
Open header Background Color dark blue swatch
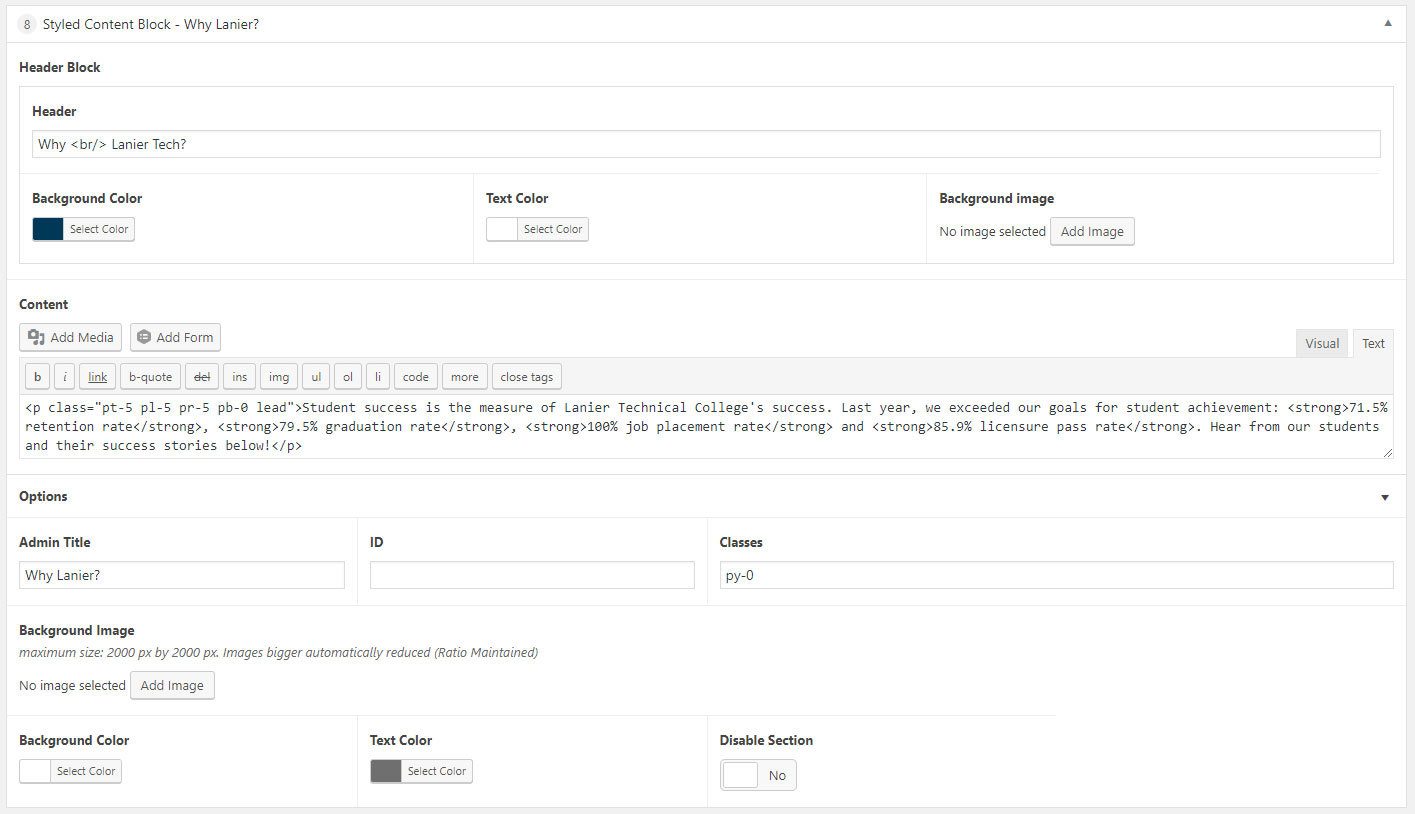click(48, 229)
